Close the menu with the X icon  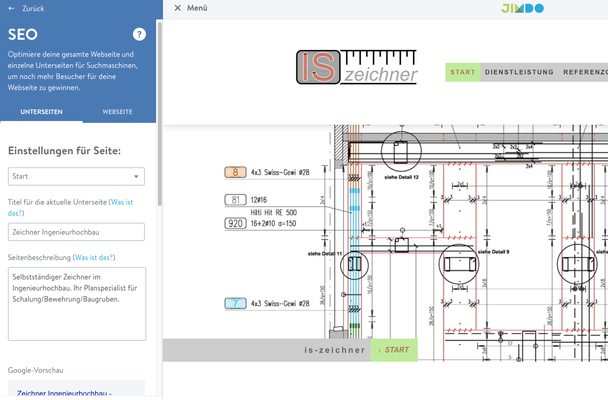178,8
